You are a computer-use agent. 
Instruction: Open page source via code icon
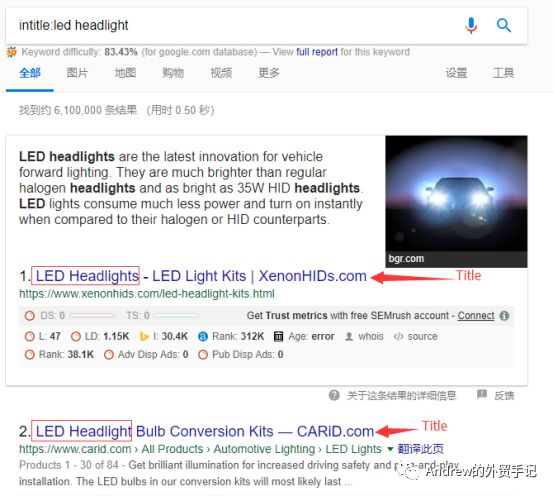398,336
